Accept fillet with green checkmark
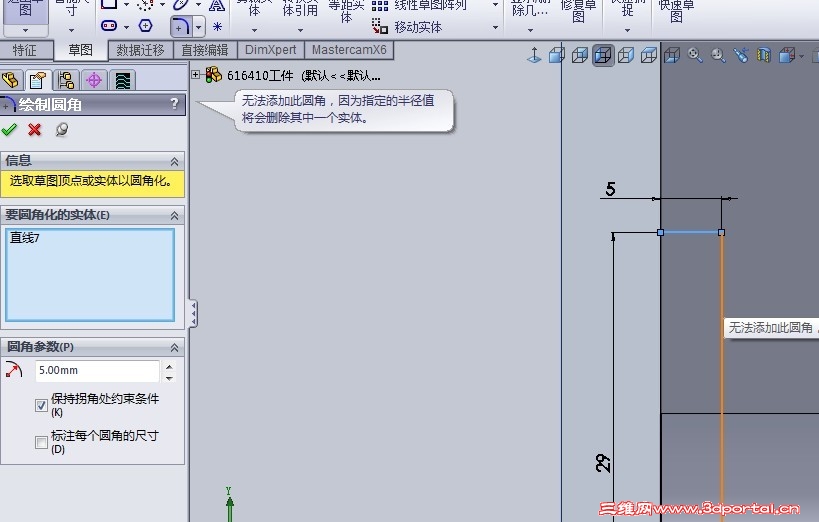The image size is (819, 522). point(9,130)
